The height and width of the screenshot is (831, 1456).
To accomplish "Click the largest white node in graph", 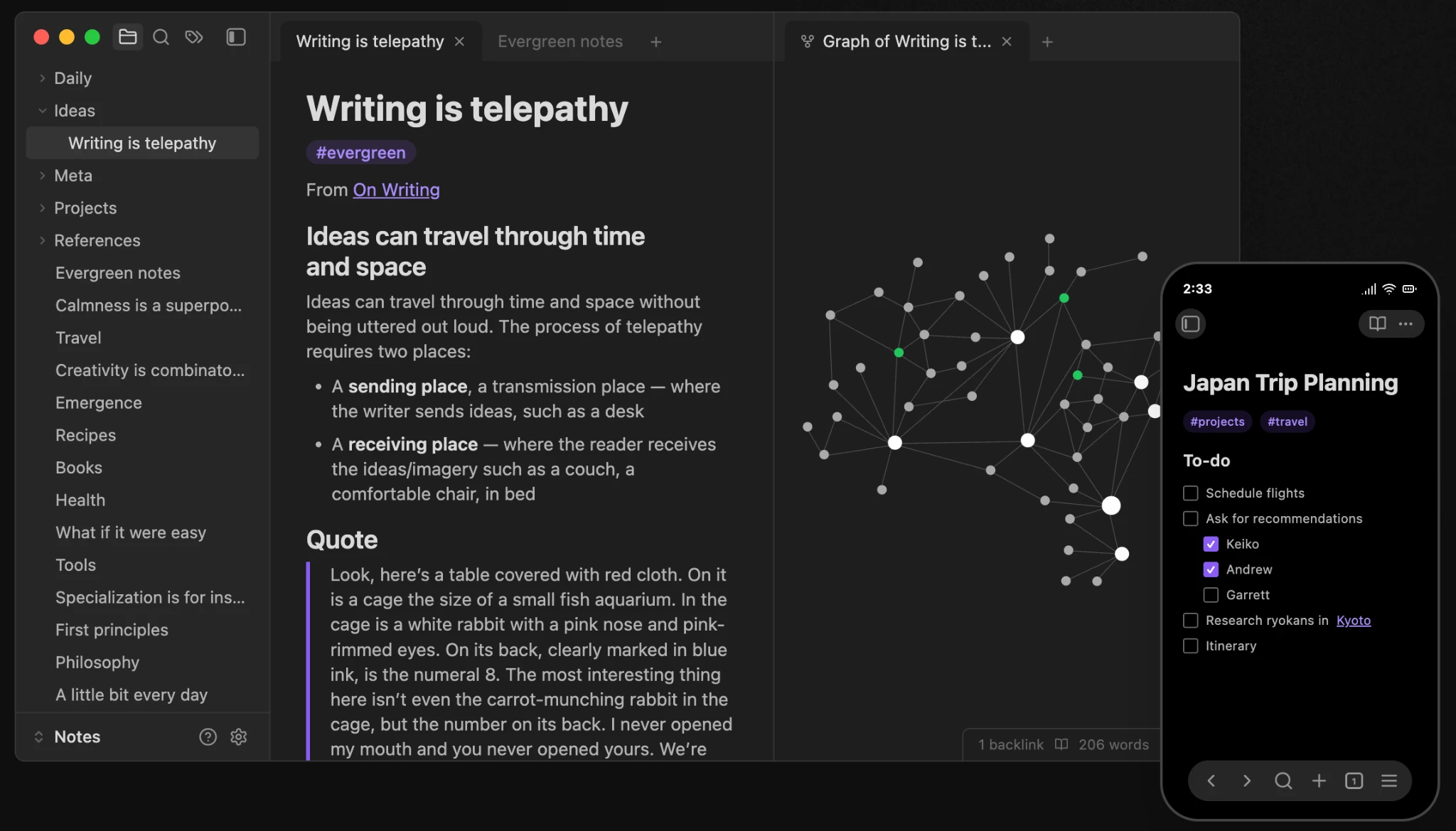I will click(1110, 505).
